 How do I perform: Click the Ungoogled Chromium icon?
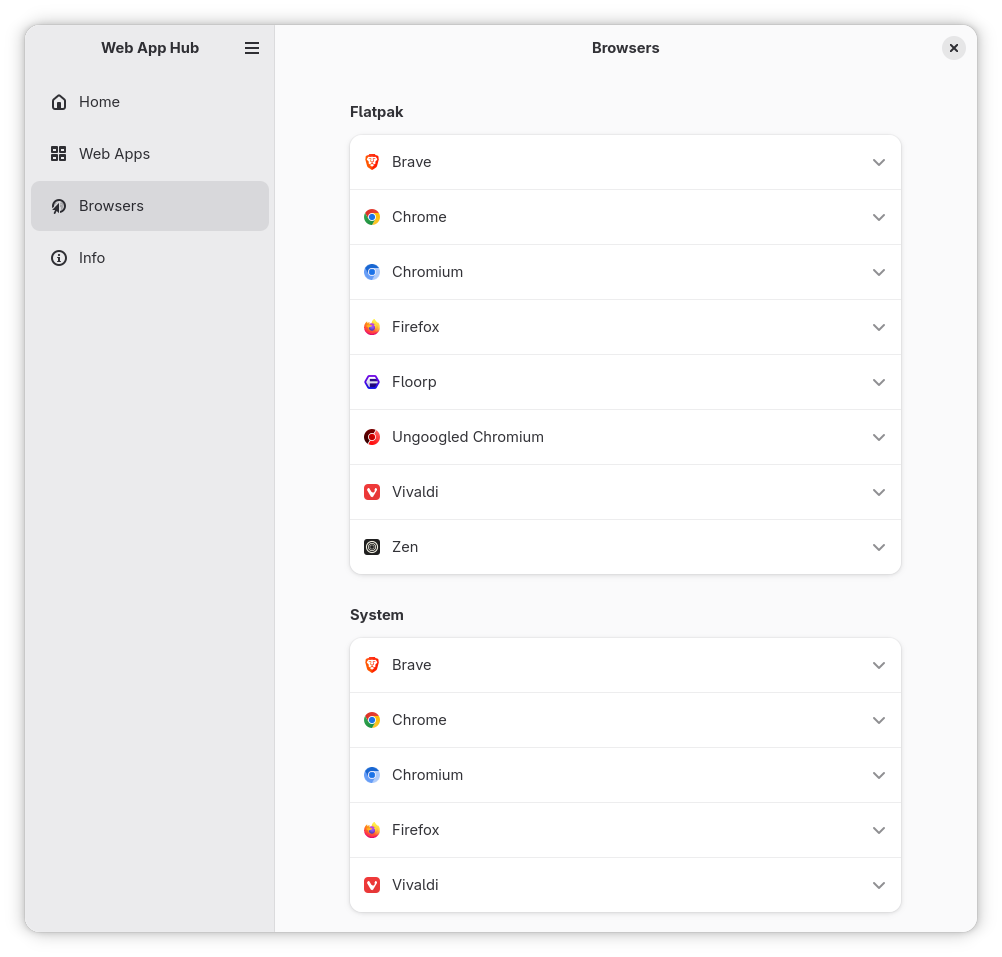coord(372,437)
